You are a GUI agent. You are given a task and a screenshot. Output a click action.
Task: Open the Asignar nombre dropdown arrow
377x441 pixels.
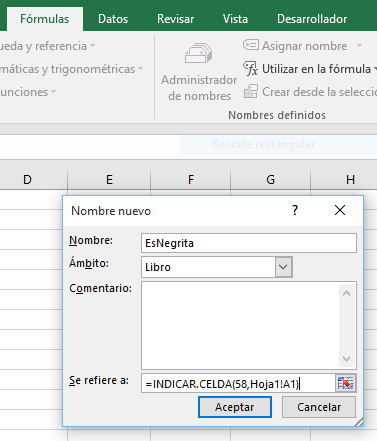[359, 45]
